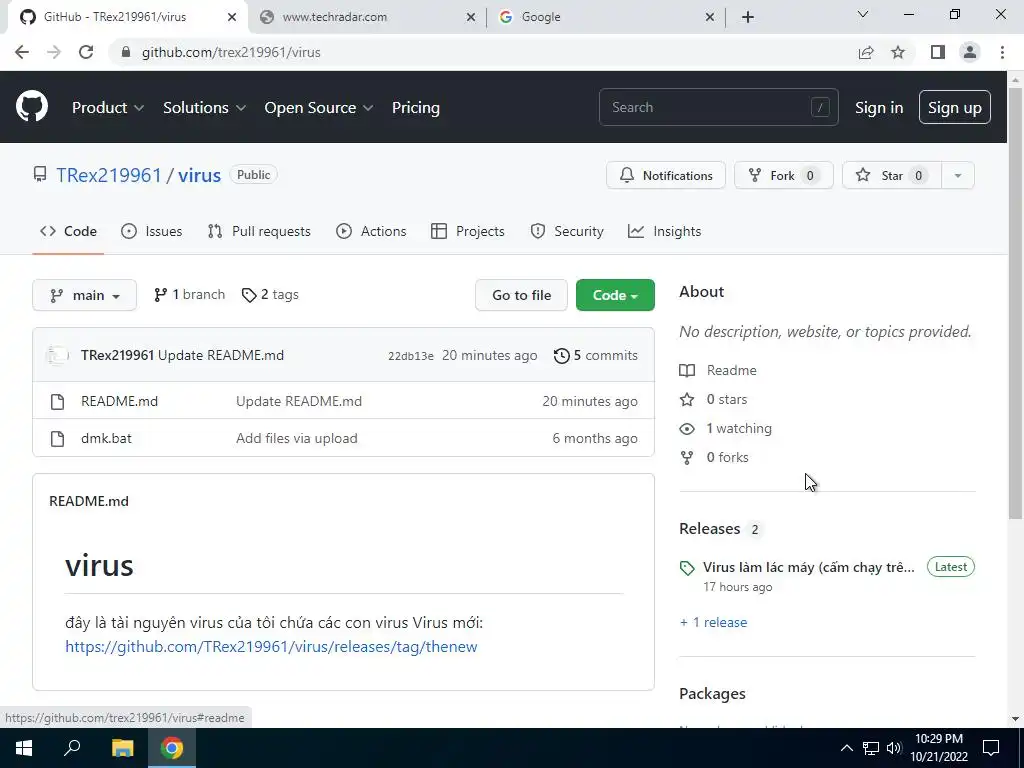
Task: Click the Go to file button
Action: point(521,295)
